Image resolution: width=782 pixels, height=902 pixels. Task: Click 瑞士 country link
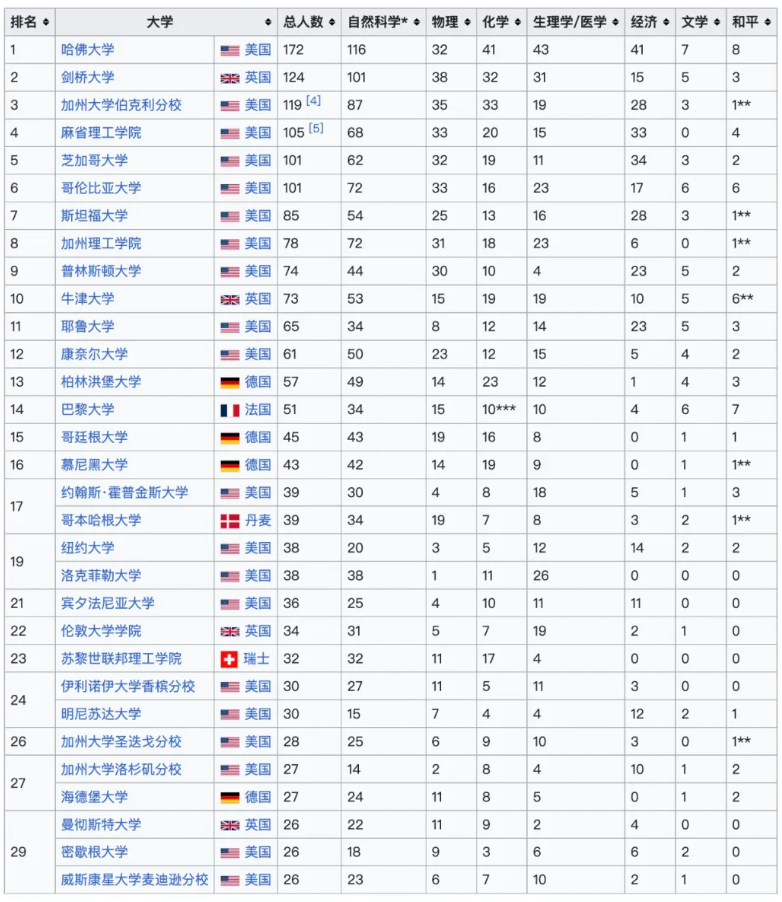coord(257,659)
